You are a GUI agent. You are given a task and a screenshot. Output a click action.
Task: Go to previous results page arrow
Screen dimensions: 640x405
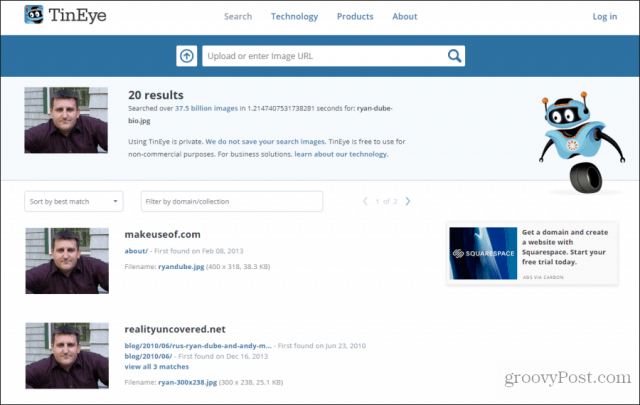365,201
